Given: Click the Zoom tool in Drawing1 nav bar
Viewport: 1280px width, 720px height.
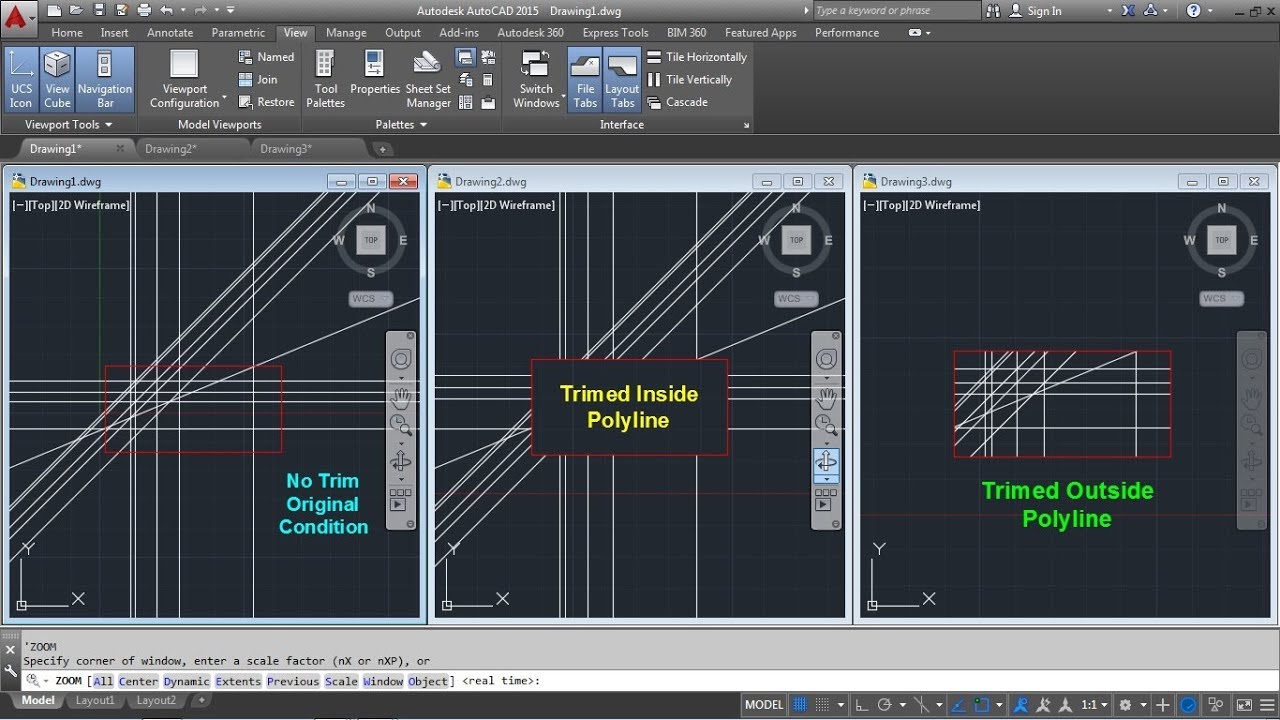Looking at the screenshot, I should [x=401, y=424].
